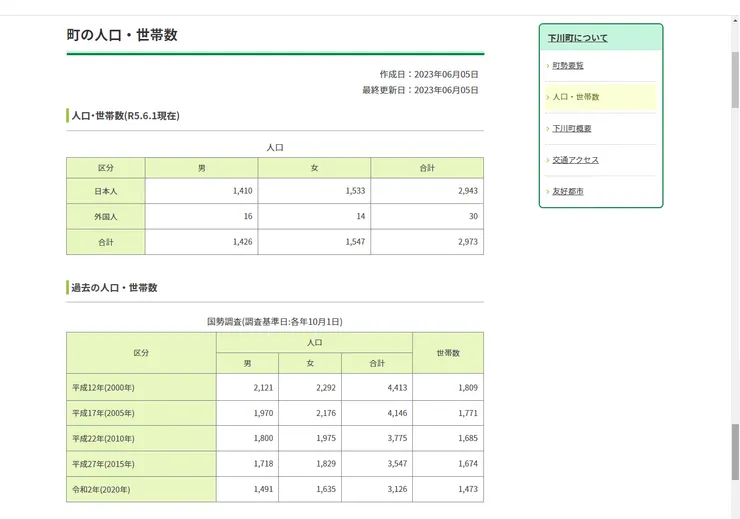This screenshot has height=519, width=740.
Task: Click the 2010 total population 3,775
Action: pyautogui.click(x=397, y=438)
